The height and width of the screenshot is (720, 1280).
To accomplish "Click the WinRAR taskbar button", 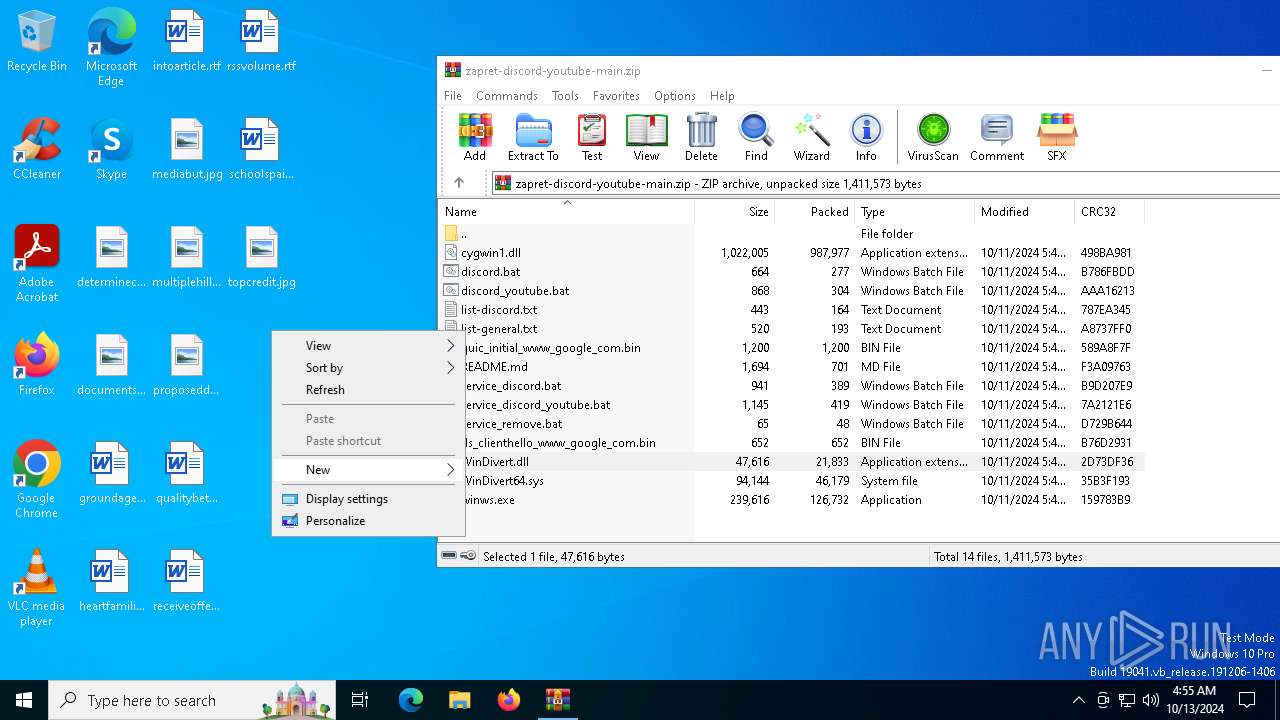I will (x=557, y=700).
